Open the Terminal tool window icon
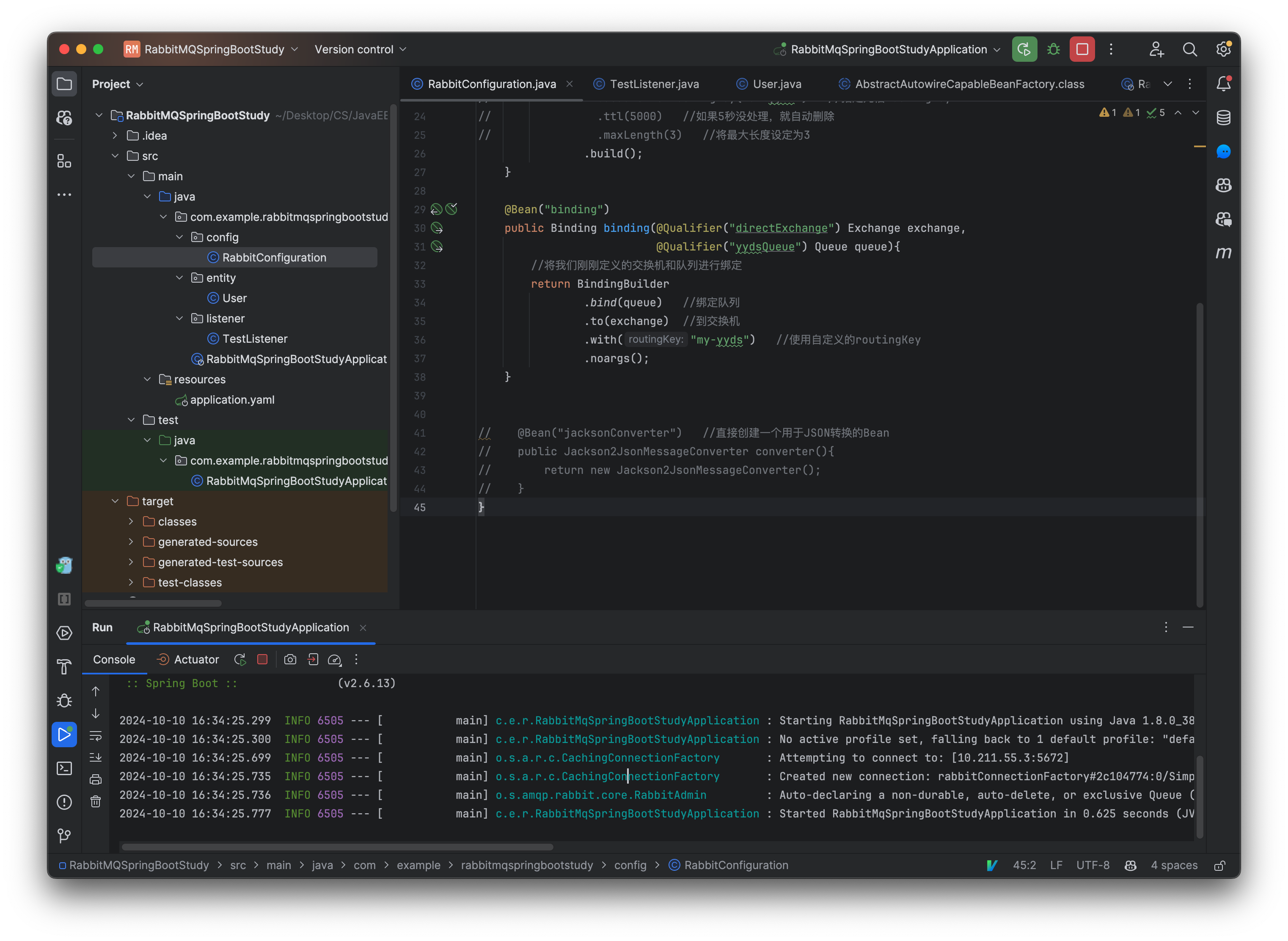 64,768
